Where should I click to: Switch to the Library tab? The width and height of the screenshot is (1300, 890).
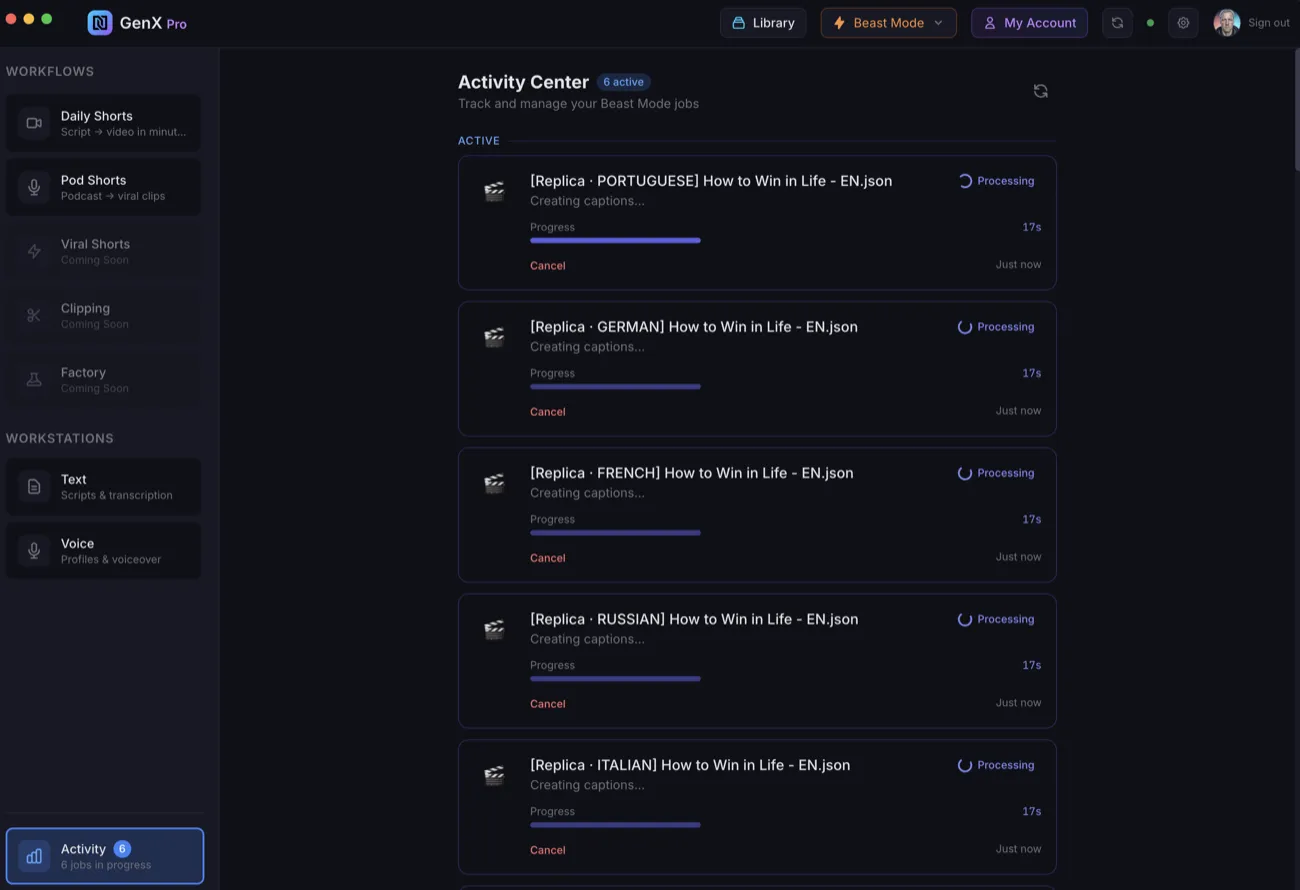click(x=763, y=22)
